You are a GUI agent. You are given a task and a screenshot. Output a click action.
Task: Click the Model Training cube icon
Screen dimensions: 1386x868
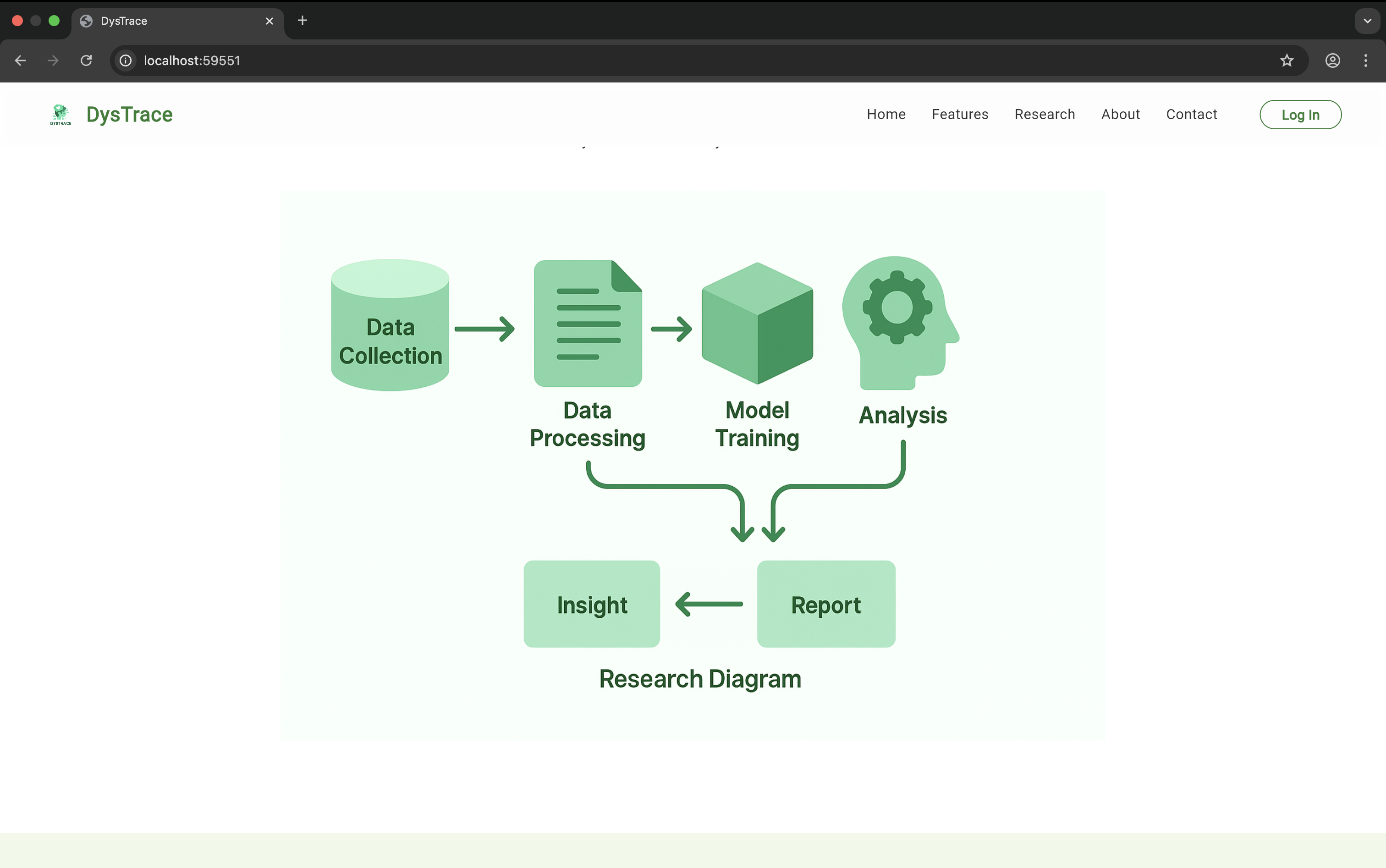click(x=757, y=323)
